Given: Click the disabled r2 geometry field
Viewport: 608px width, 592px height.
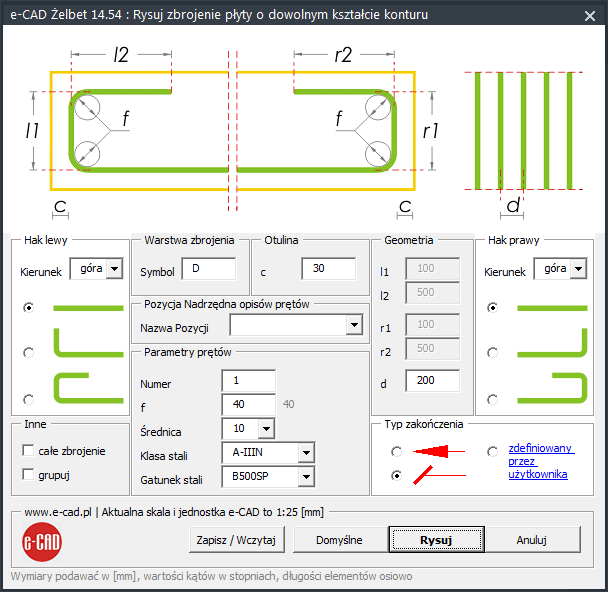Looking at the screenshot, I should [433, 348].
